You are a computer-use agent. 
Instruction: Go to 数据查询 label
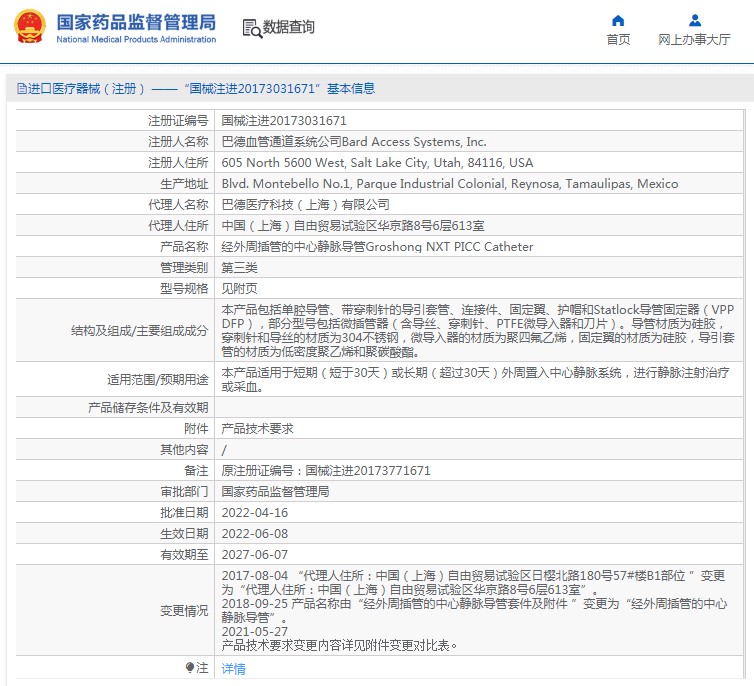tap(289, 28)
